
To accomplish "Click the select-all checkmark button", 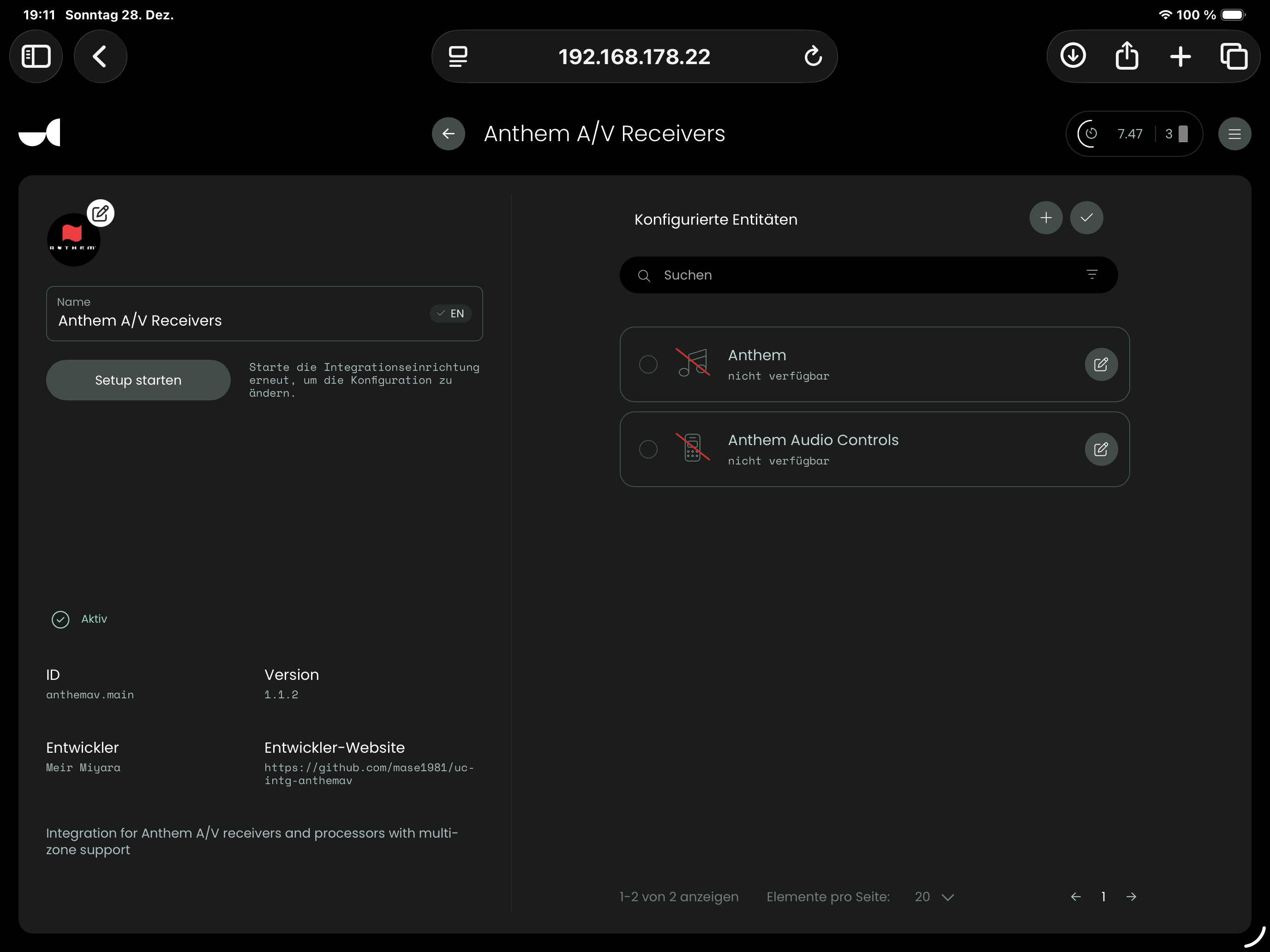I will point(1086,218).
